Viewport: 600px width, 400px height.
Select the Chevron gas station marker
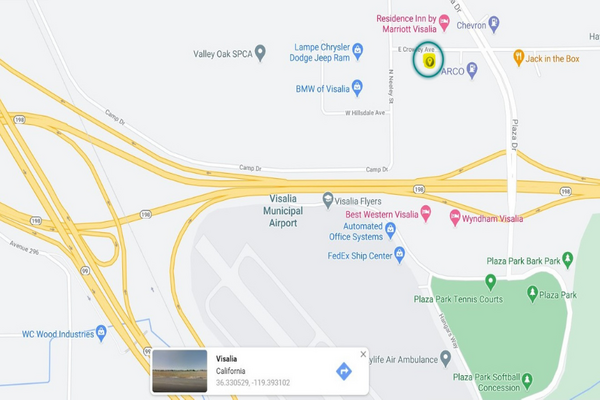[494, 24]
